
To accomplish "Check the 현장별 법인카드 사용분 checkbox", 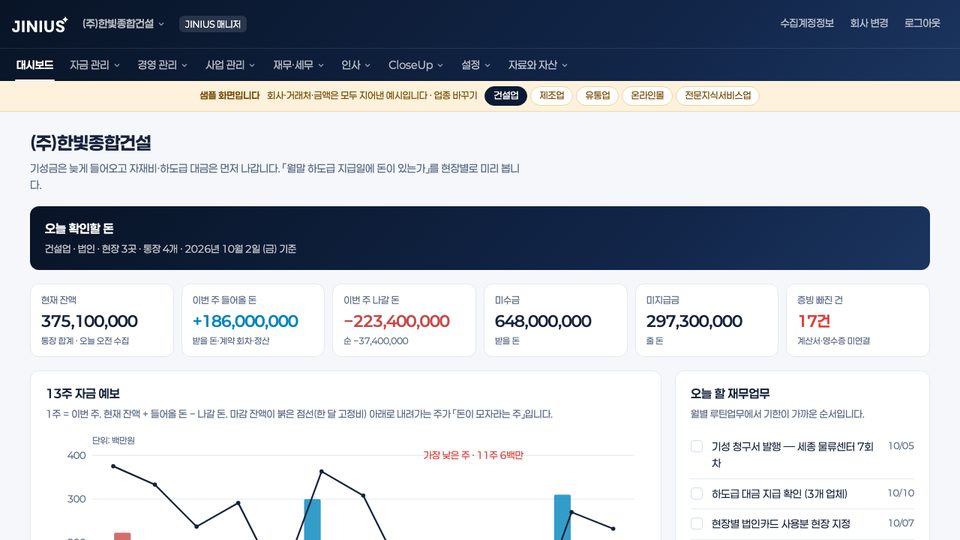I will coord(697,523).
